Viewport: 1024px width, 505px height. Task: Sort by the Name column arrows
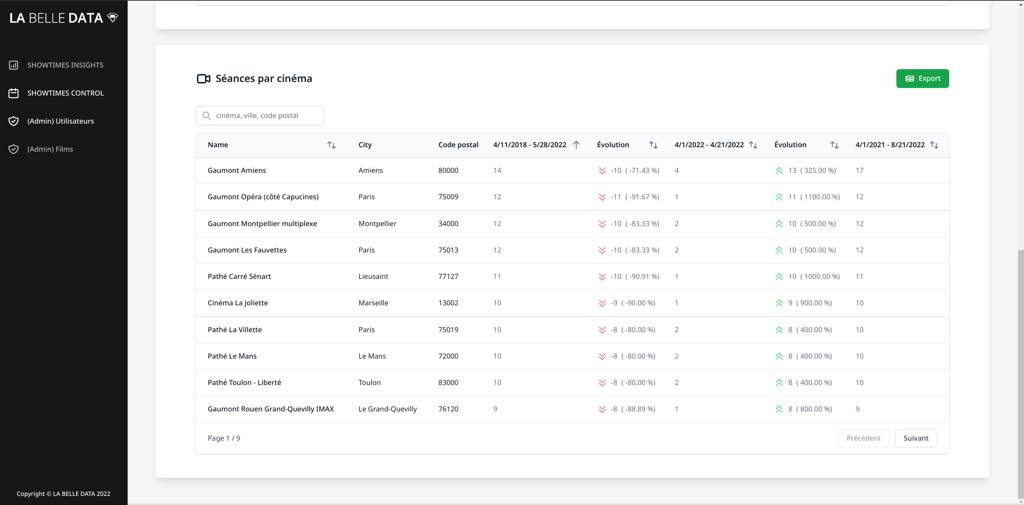click(x=331, y=145)
